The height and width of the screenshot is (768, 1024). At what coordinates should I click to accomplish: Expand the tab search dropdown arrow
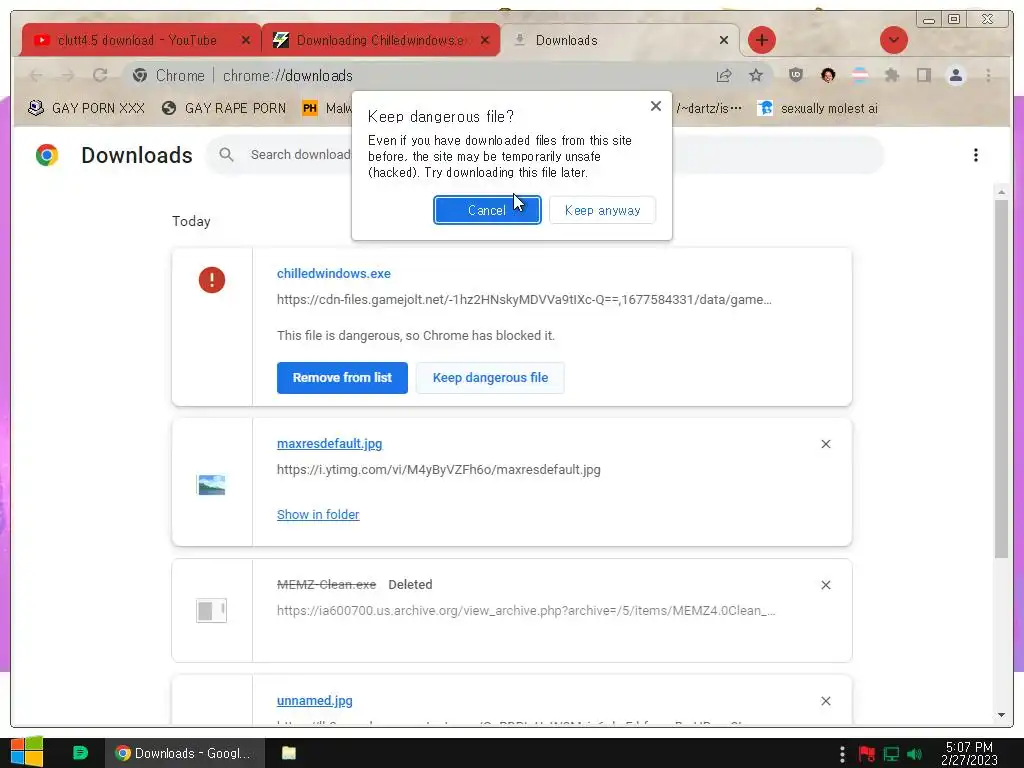point(894,40)
